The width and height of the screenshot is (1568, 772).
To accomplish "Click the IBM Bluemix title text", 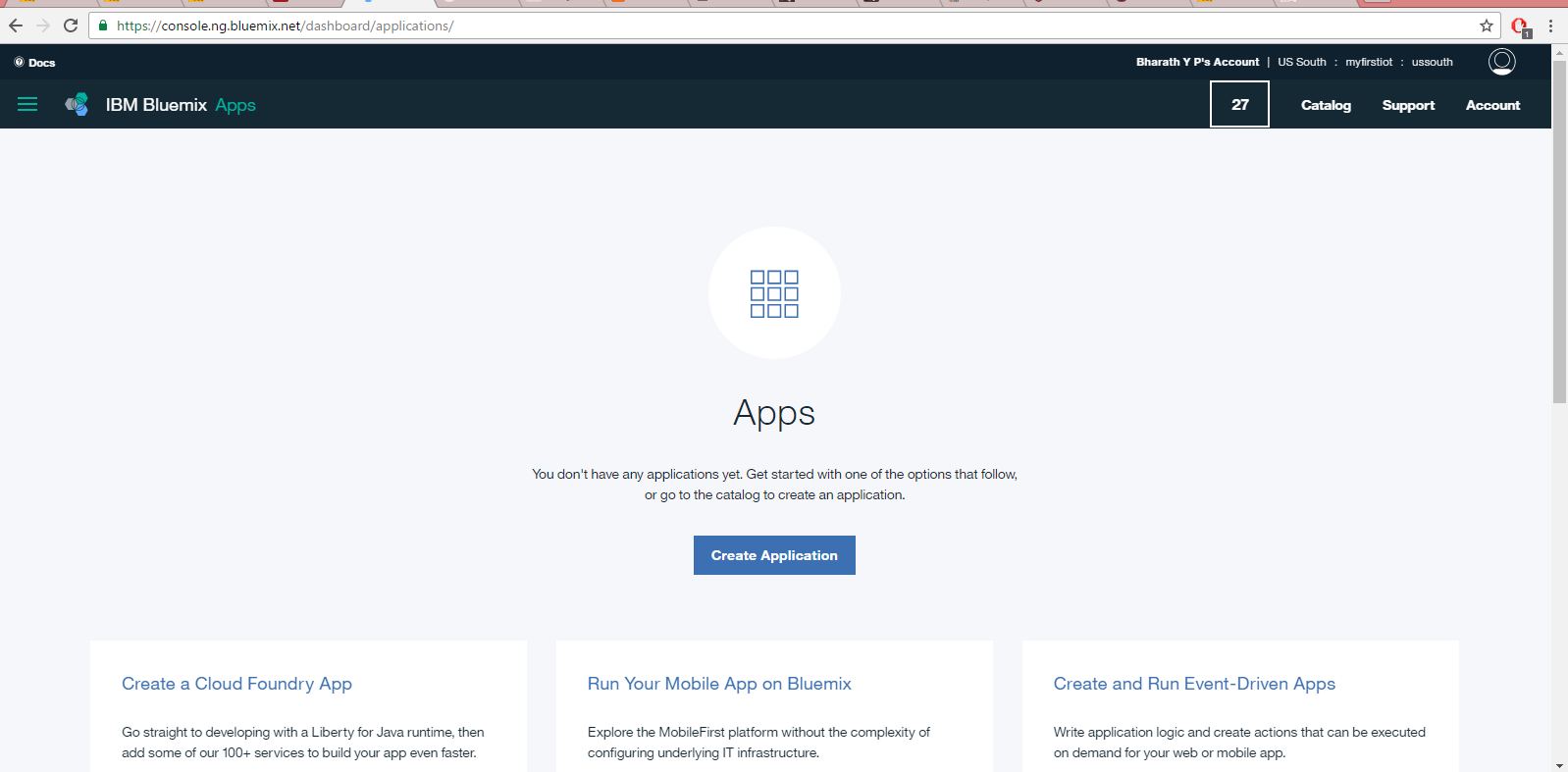I will click(156, 105).
